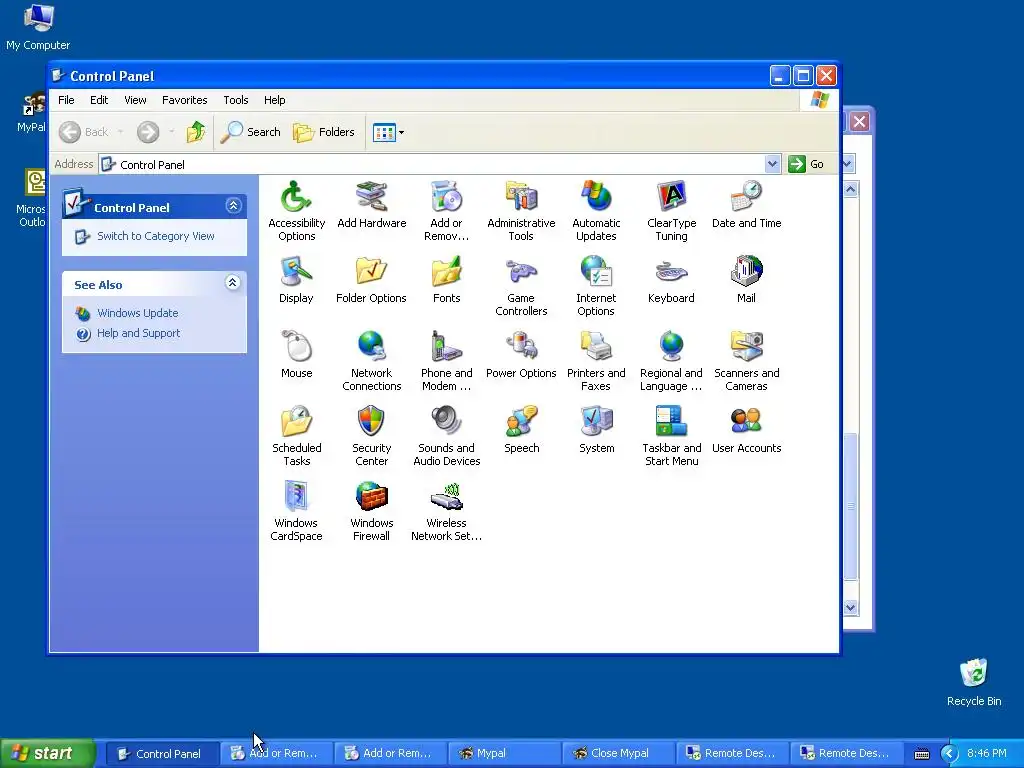The image size is (1024, 768).
Task: Click Switch to Category View link
Action: pos(155,236)
